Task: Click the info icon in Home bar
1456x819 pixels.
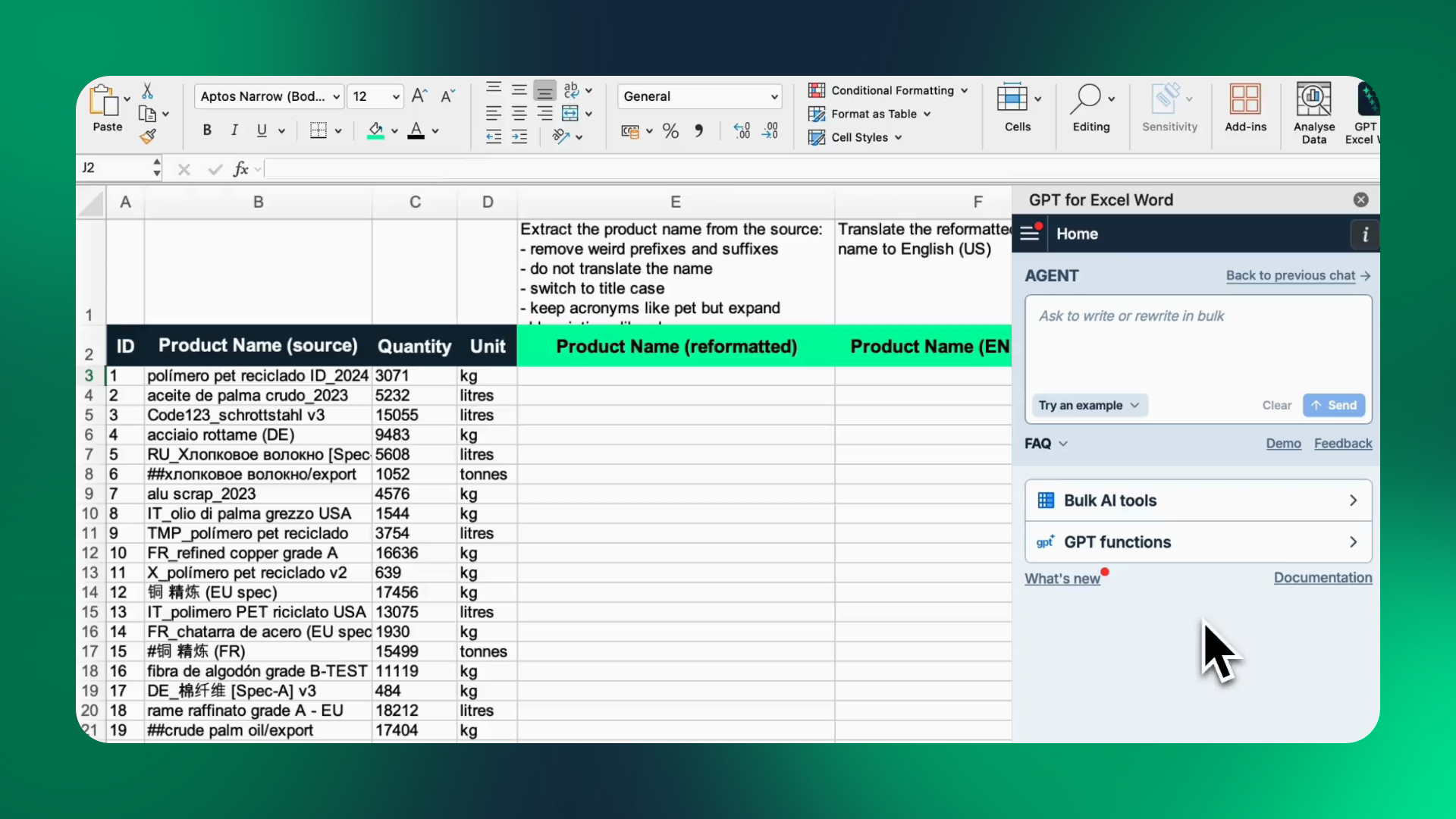Action: tap(1365, 234)
